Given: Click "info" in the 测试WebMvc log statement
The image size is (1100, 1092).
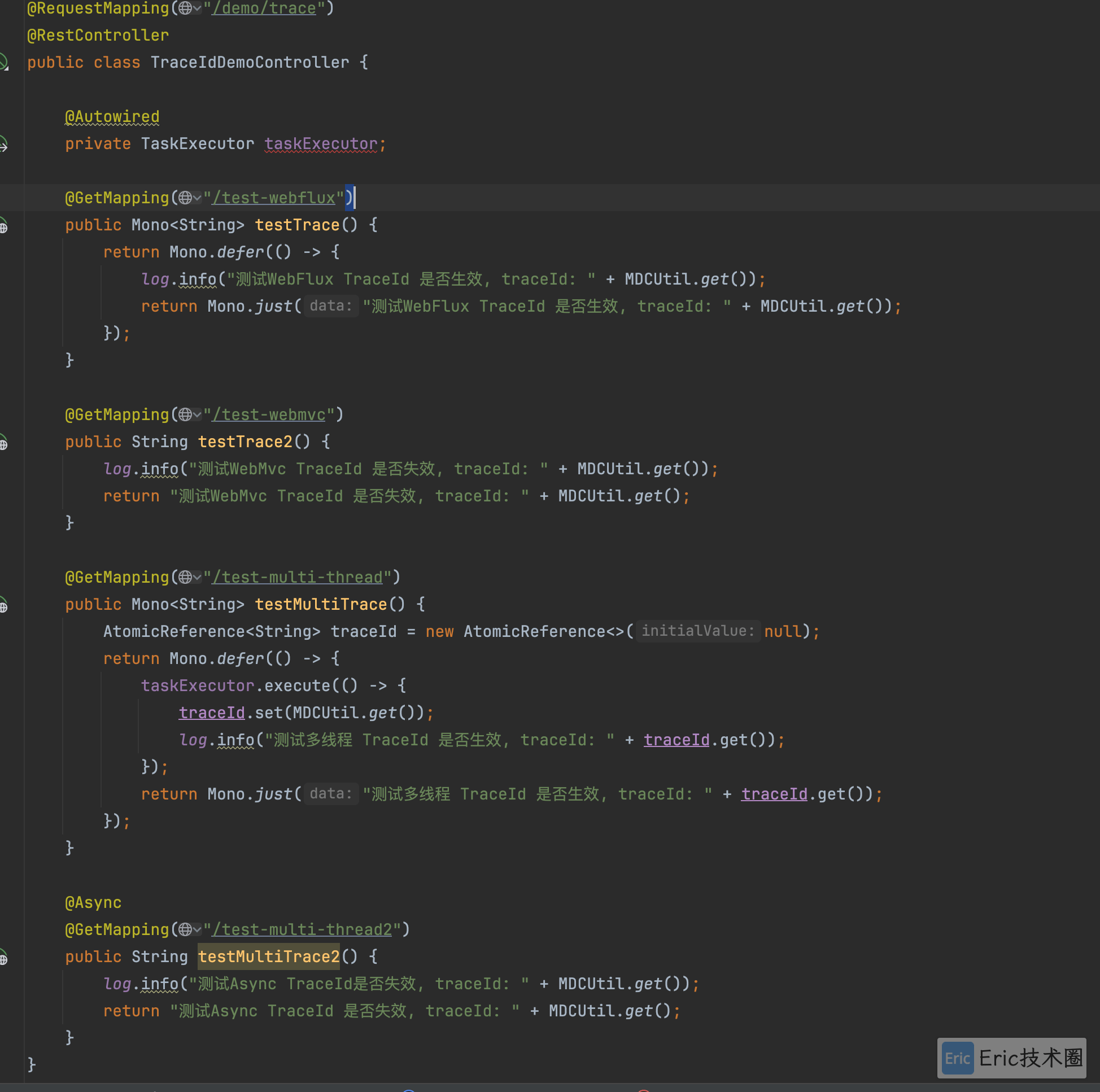Looking at the screenshot, I should pos(159,469).
